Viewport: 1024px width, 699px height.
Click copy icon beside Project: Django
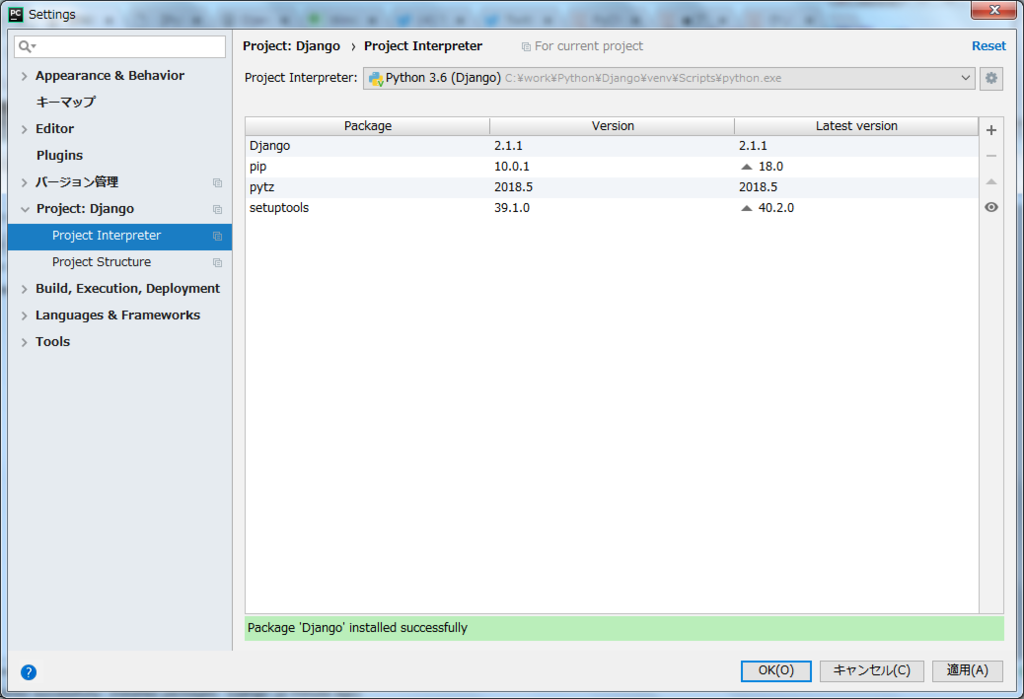point(217,209)
